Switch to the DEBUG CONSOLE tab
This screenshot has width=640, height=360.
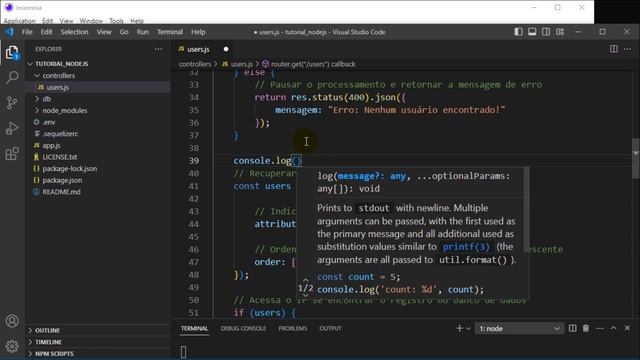243,328
